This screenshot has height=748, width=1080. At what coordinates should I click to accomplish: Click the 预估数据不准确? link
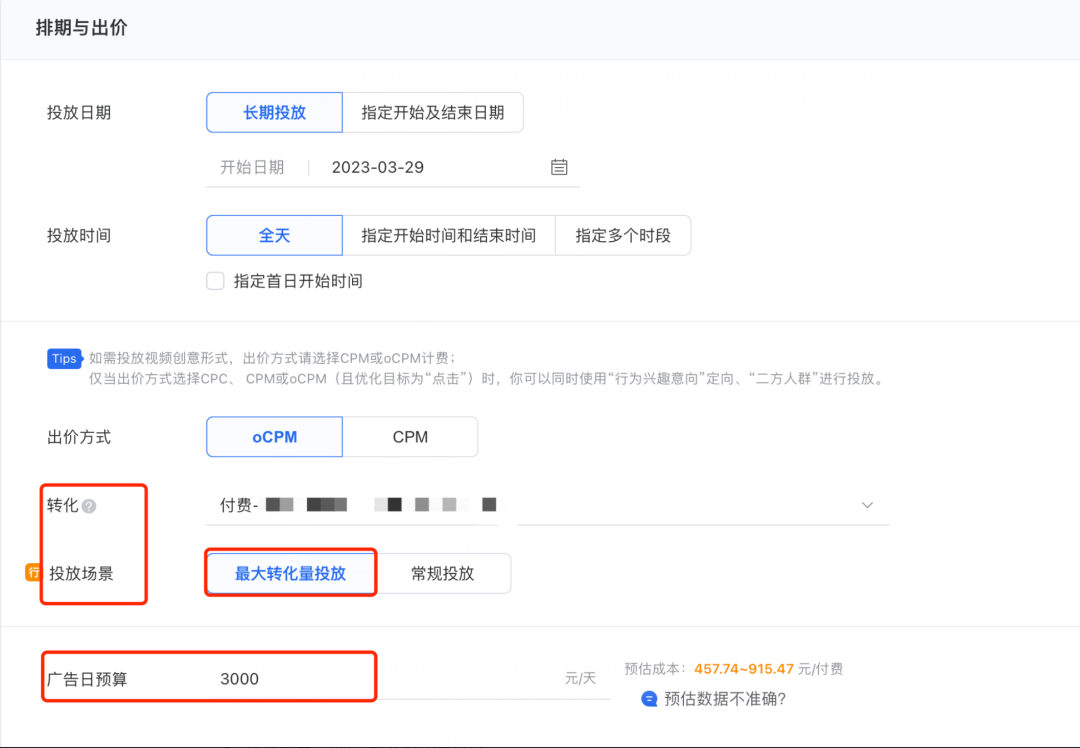pyautogui.click(x=725, y=699)
